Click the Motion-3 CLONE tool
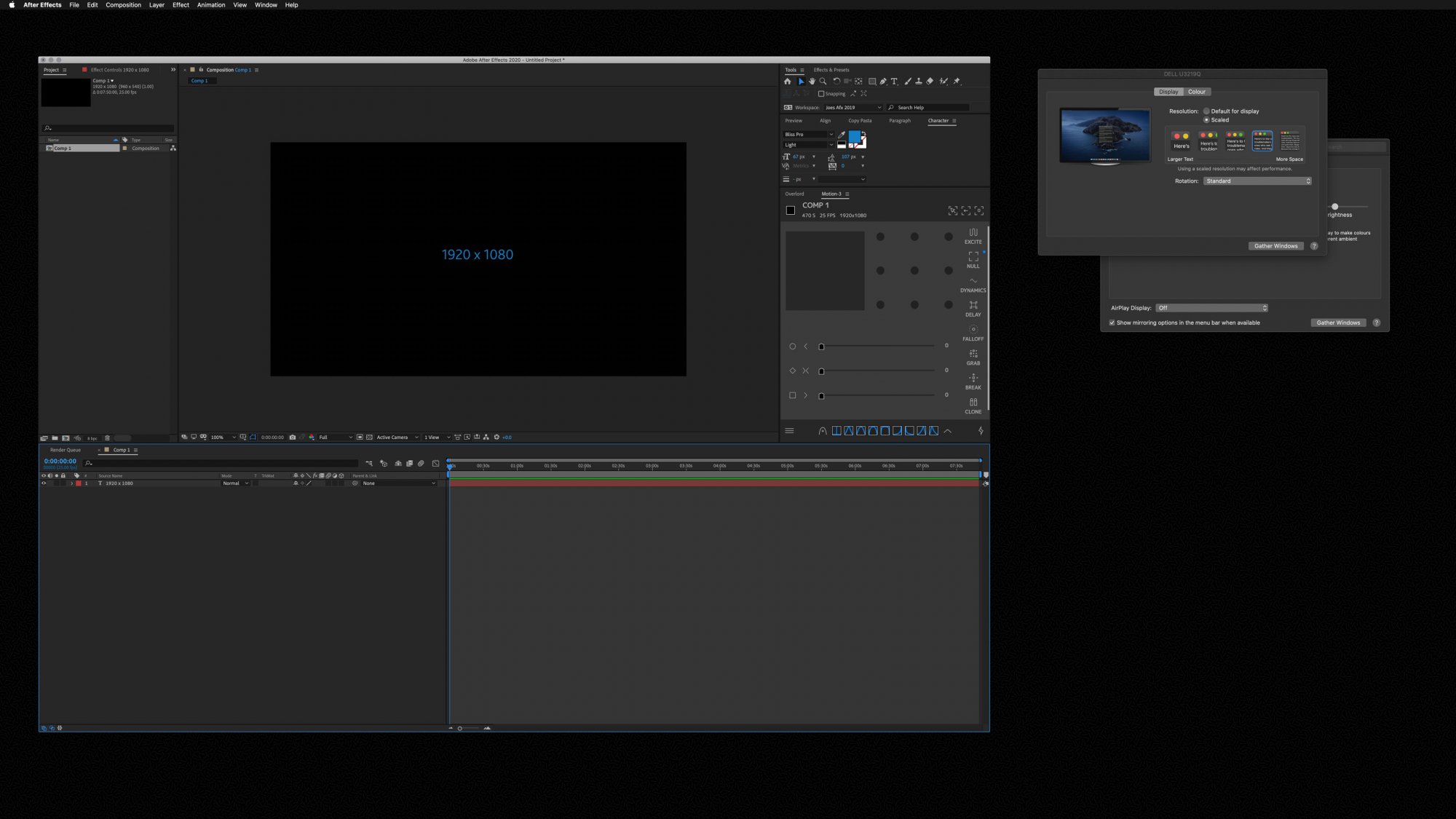 click(973, 405)
